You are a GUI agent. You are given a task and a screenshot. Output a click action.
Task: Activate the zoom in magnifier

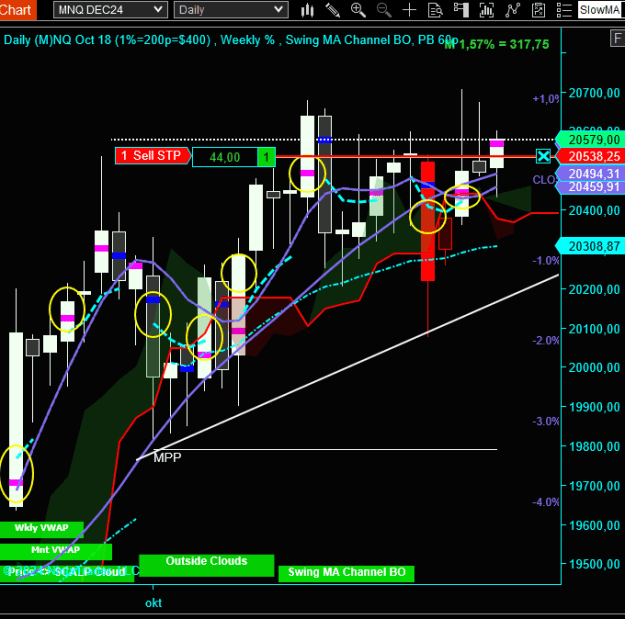(358, 10)
